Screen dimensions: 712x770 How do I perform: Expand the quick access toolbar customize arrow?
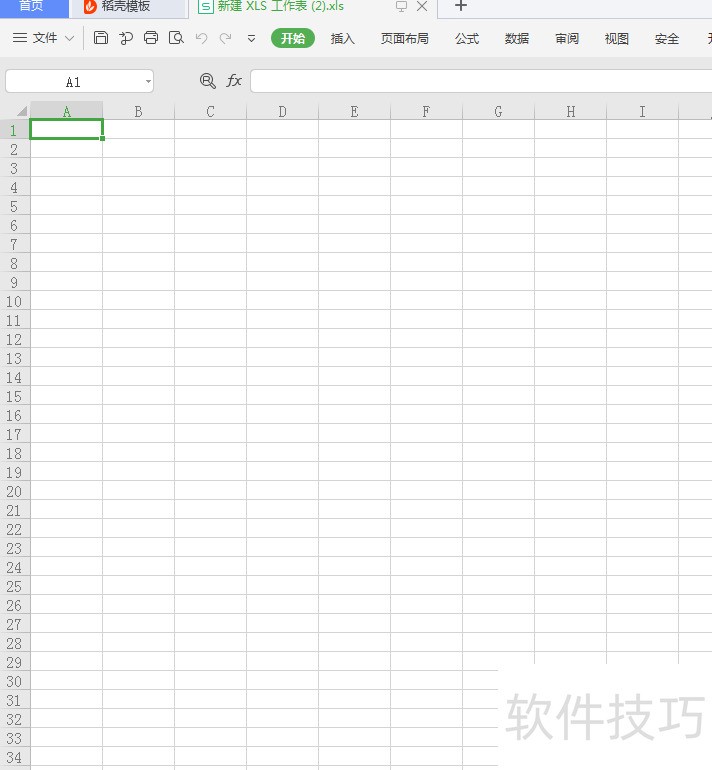[251, 38]
